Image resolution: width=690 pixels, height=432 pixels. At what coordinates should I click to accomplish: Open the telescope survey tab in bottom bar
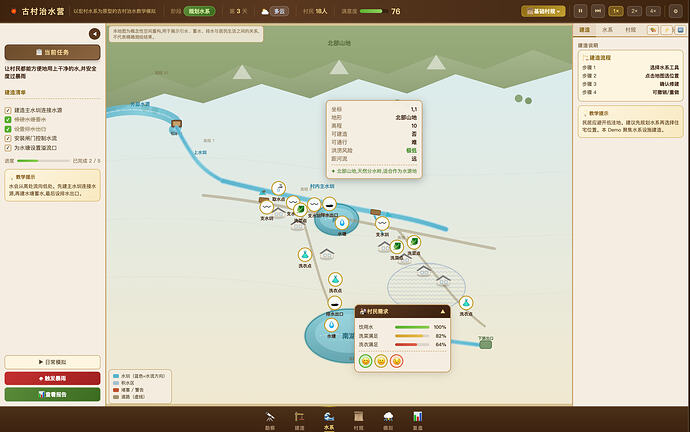point(270,420)
